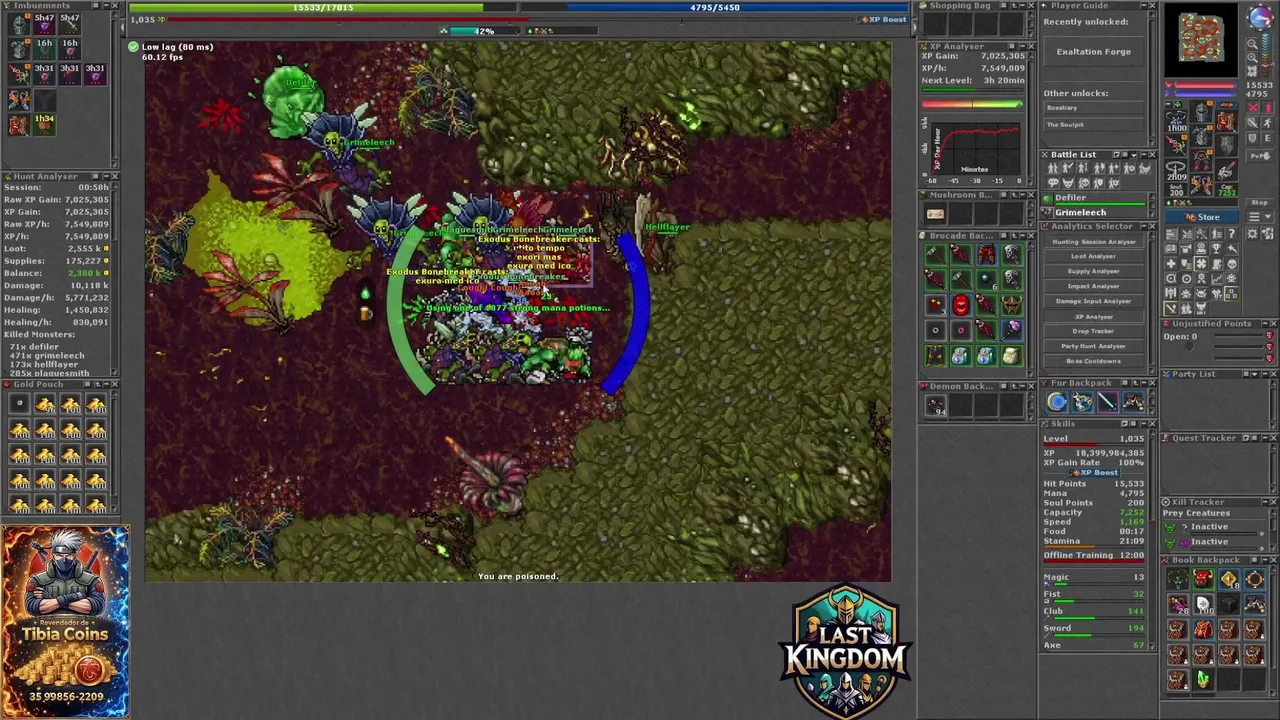
Task: Collapse the Gold Pouch panel
Action: point(106,384)
